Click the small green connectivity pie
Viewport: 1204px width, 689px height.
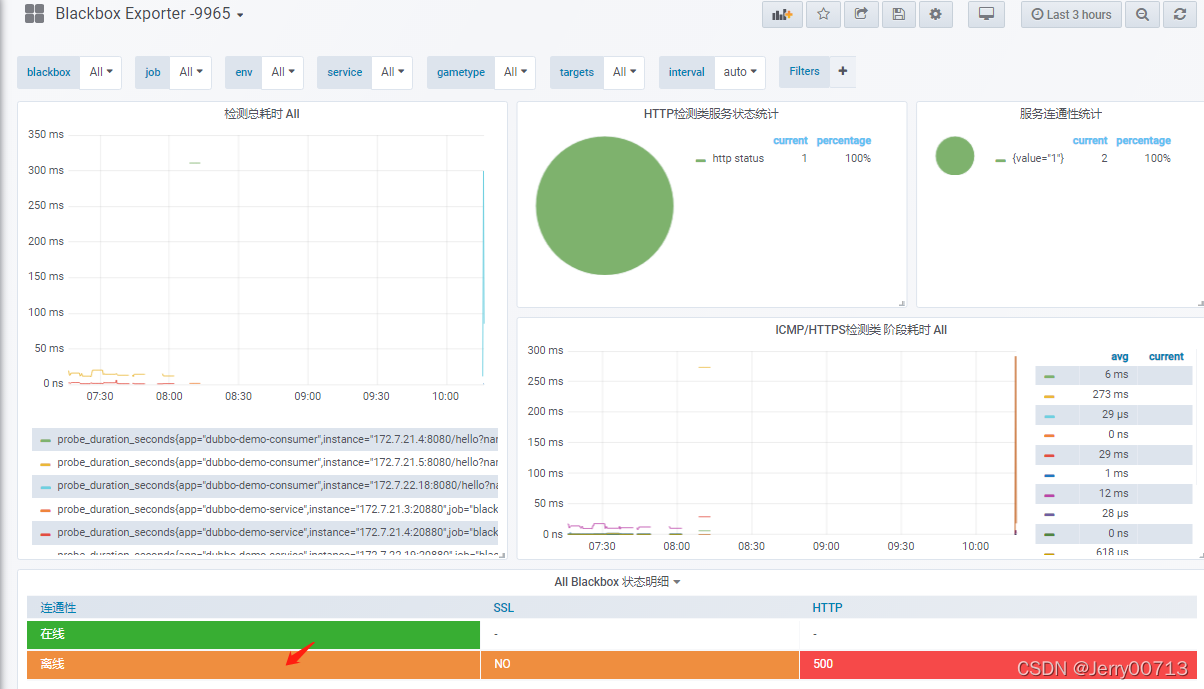[x=955, y=156]
